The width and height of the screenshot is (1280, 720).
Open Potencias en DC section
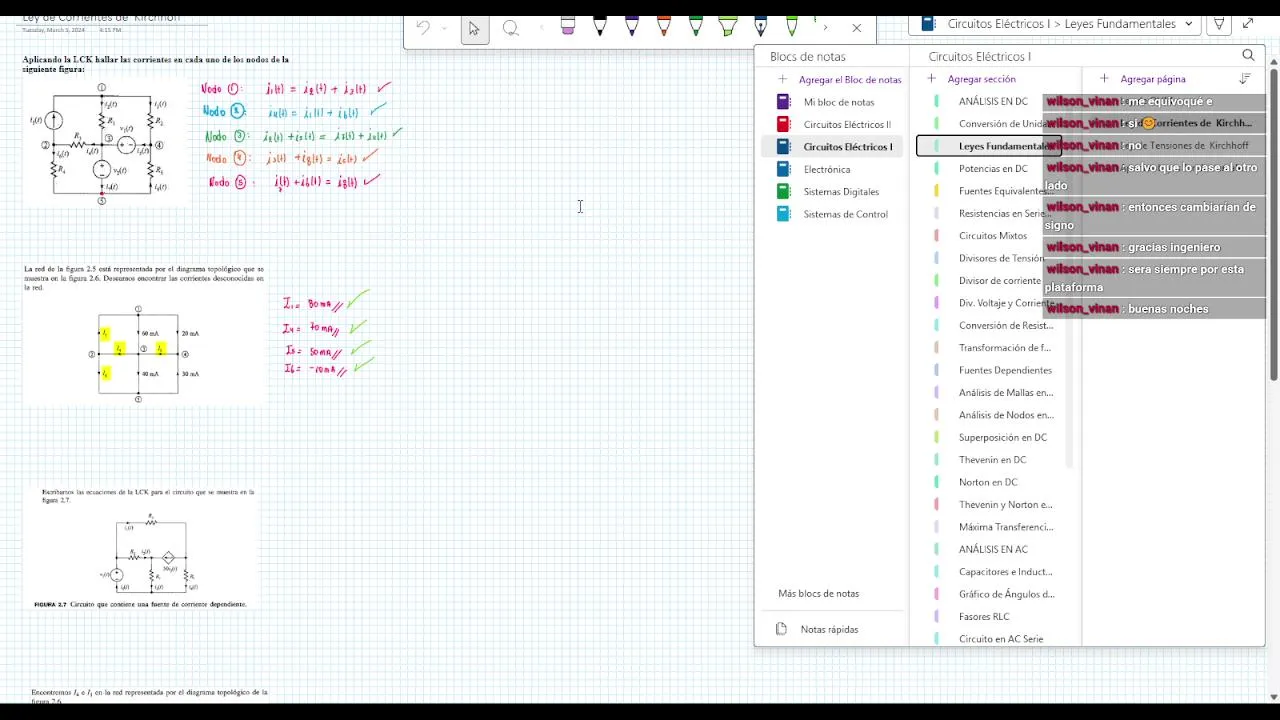pos(993,168)
